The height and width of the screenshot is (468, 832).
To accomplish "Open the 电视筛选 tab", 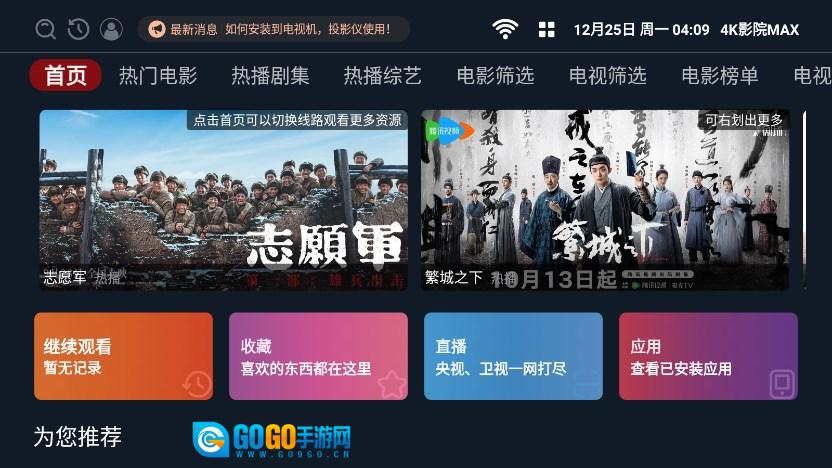I will pos(608,75).
